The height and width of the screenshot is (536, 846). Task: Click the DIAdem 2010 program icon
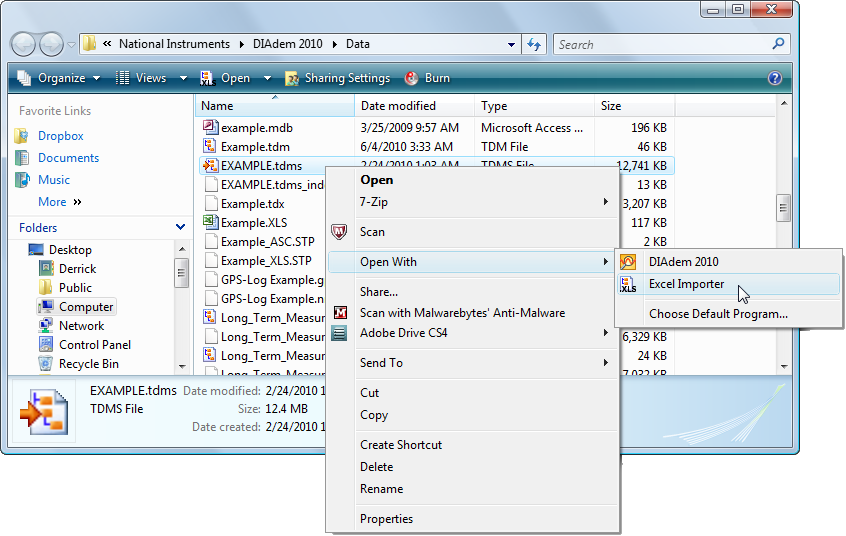pyautogui.click(x=628, y=262)
